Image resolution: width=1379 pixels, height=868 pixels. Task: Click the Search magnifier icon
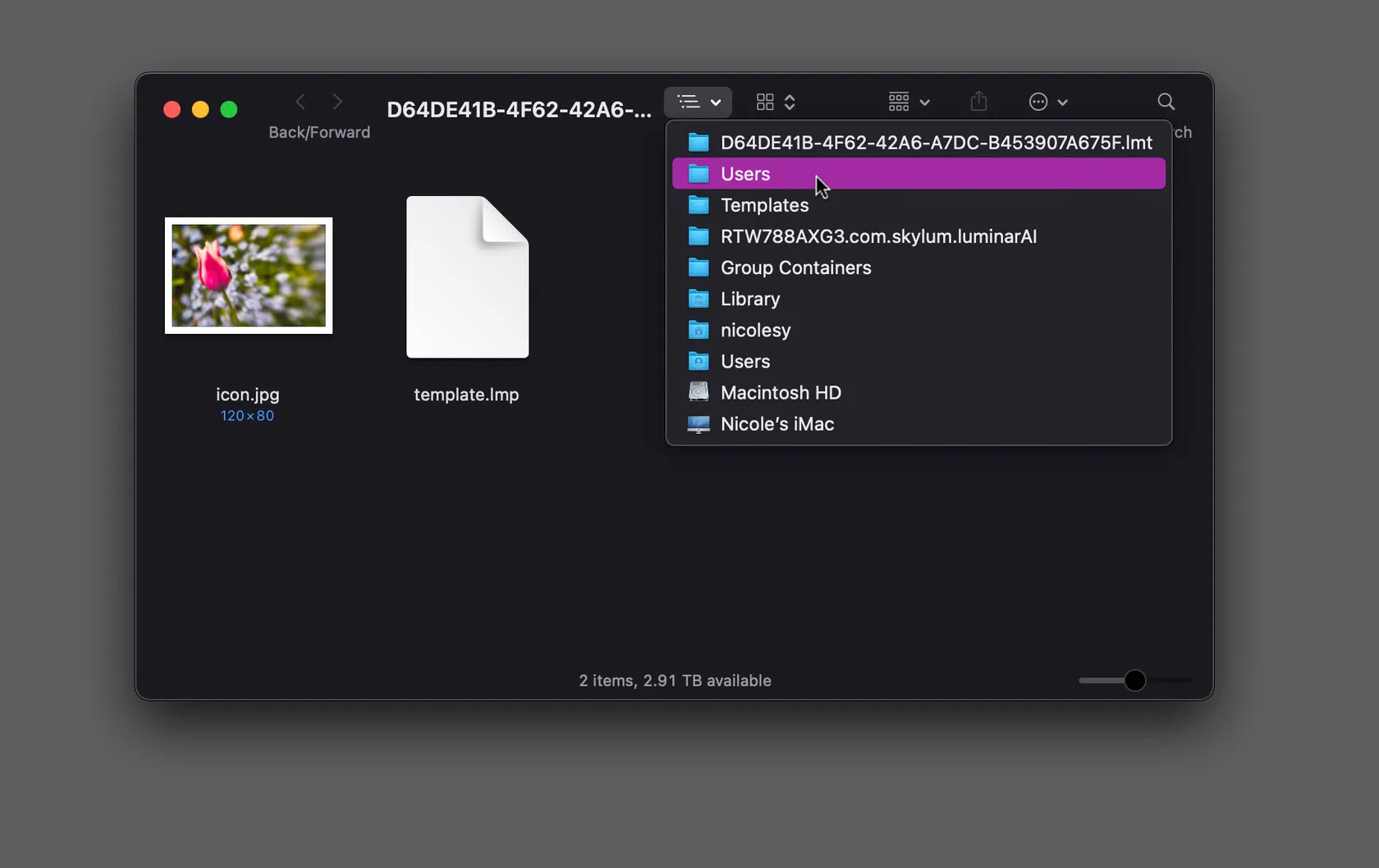[1166, 102]
